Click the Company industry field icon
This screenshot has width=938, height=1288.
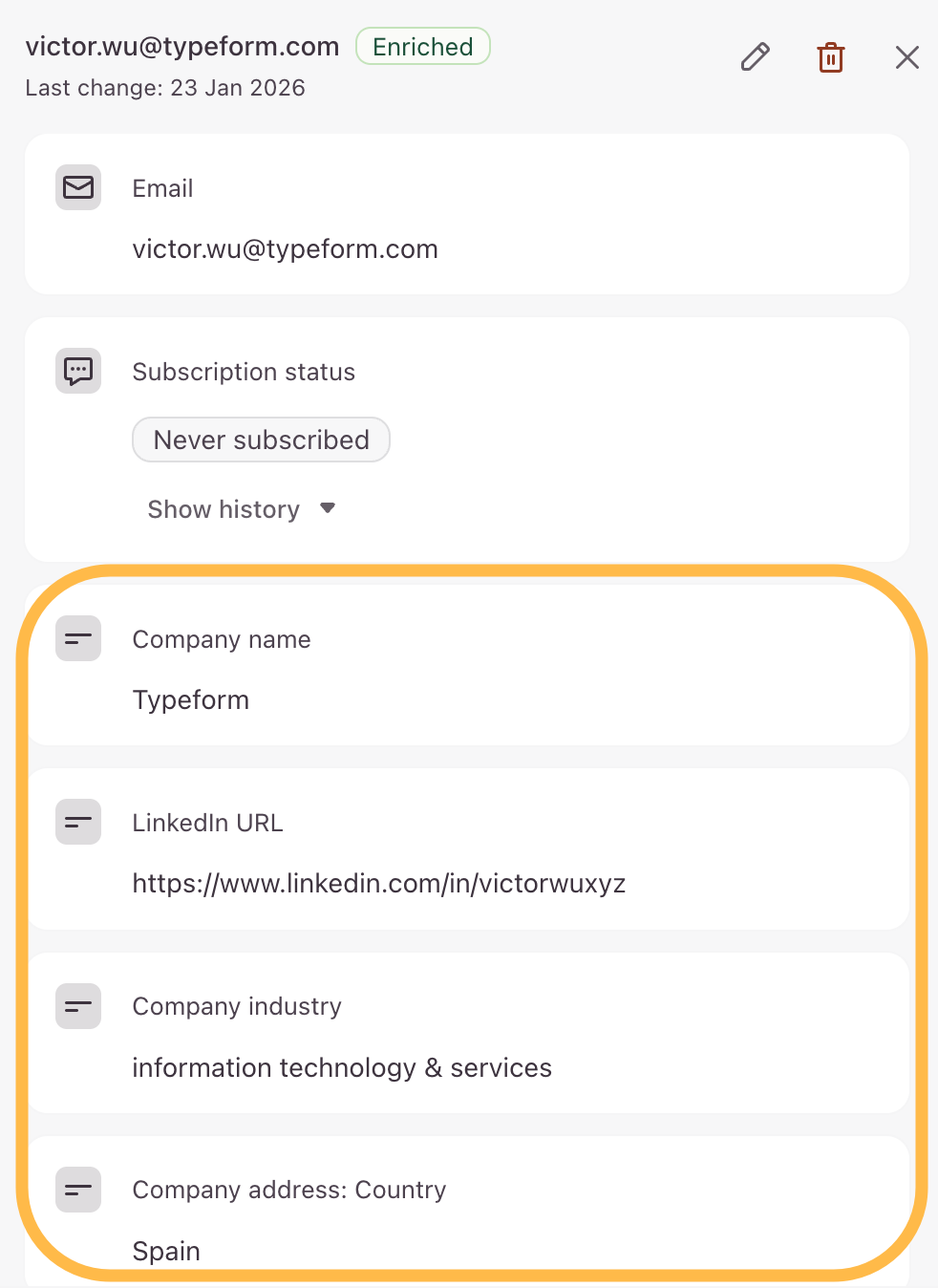coord(78,1006)
